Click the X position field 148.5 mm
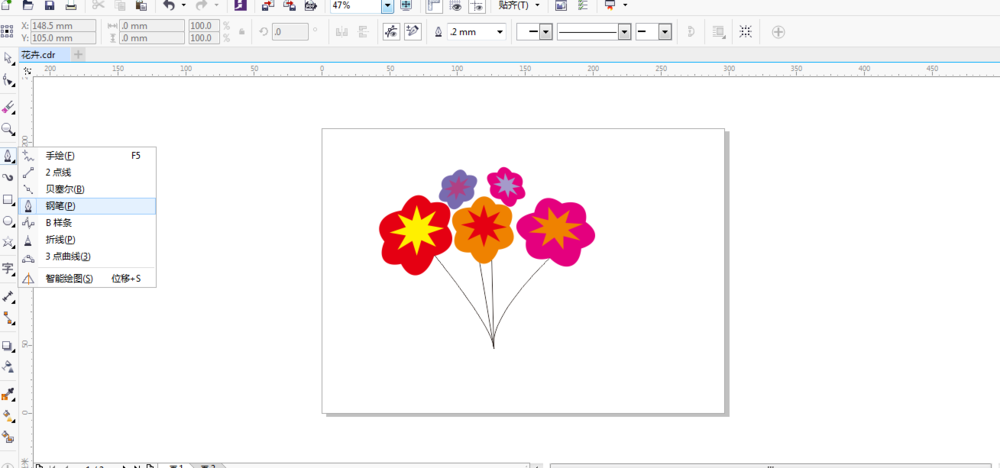Screen dimensions: 1000x468 (x=62, y=26)
